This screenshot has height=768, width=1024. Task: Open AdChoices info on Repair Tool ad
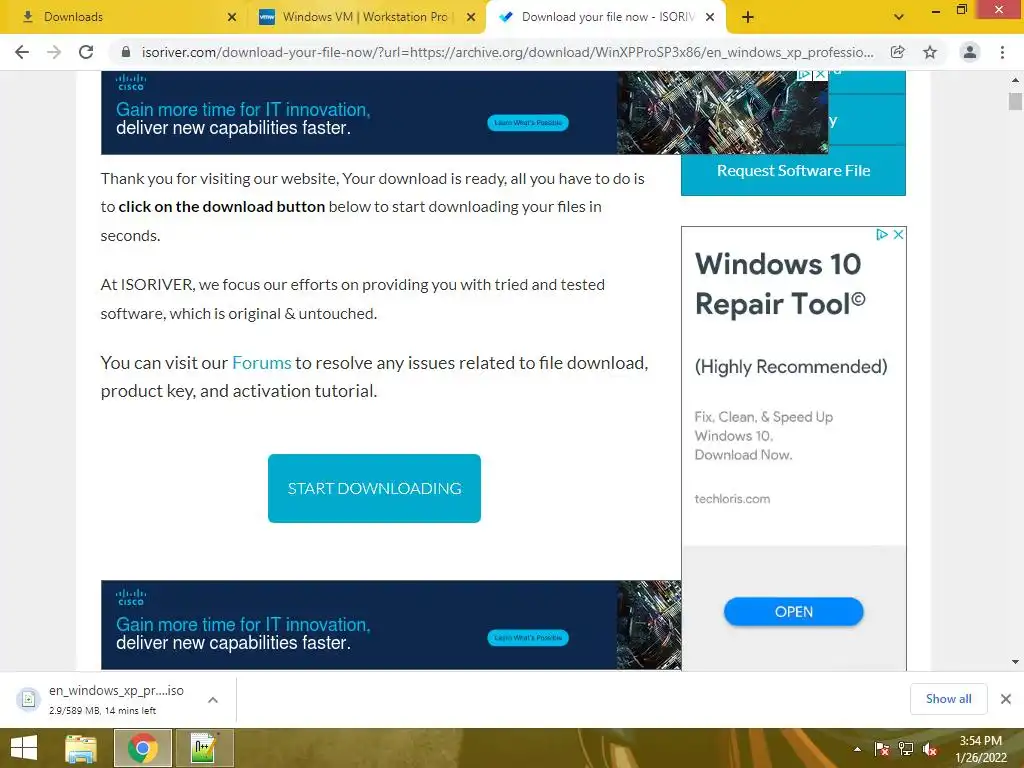[x=882, y=234]
